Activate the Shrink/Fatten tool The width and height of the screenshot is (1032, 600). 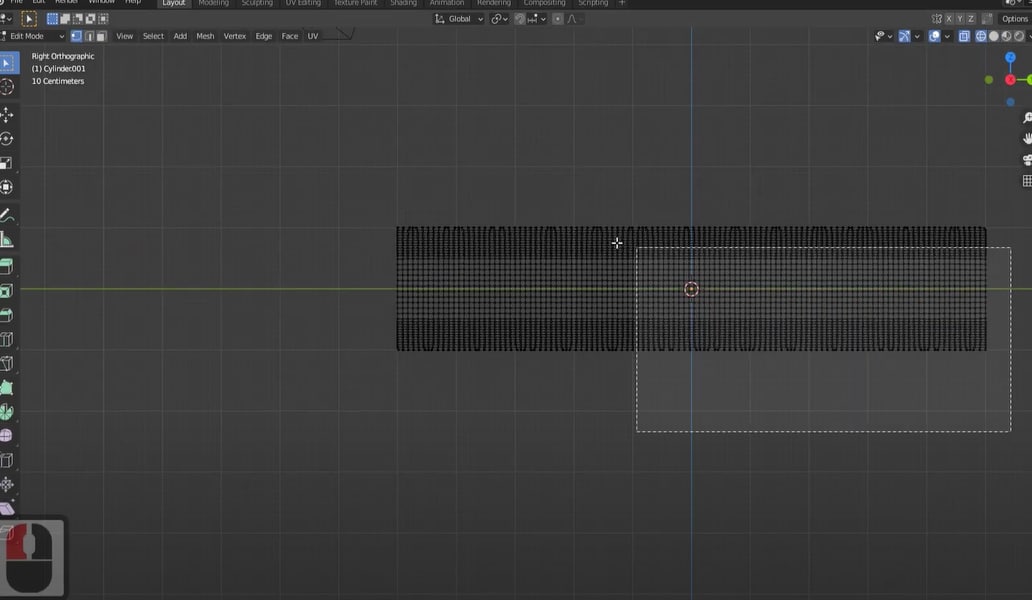click(7, 485)
